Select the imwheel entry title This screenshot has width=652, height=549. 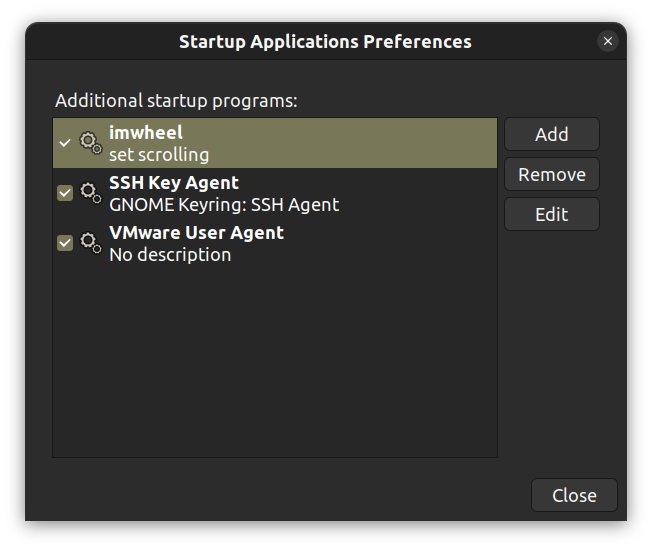[146, 133]
